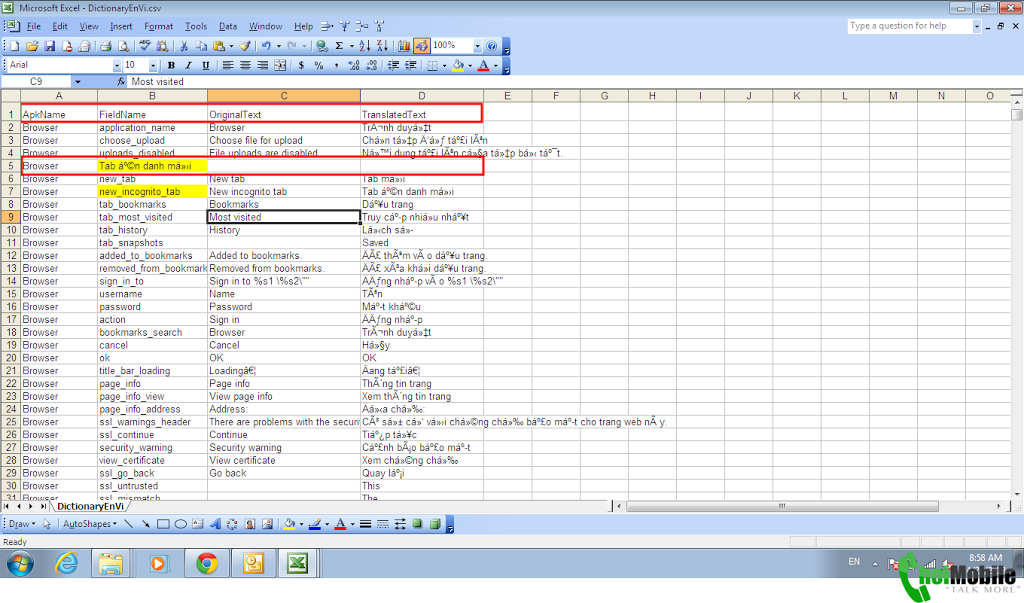Insert a Text Box from Drawing toolbar

198,524
